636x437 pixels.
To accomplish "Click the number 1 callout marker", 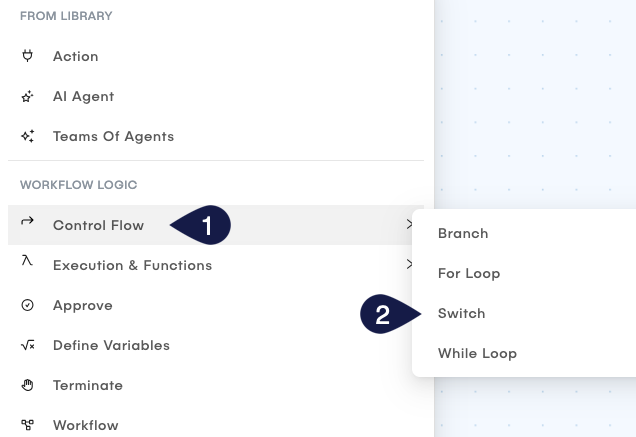I will click(x=205, y=226).
